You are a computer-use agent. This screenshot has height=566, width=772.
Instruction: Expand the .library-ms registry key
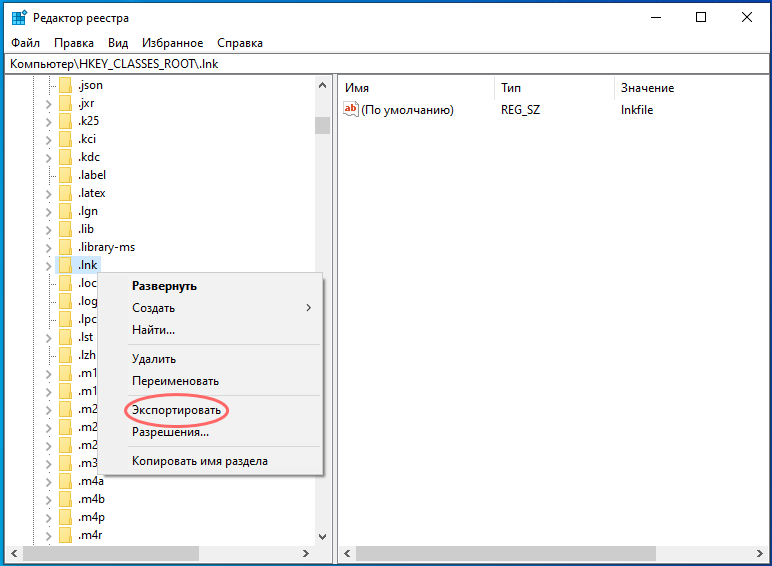click(48, 248)
